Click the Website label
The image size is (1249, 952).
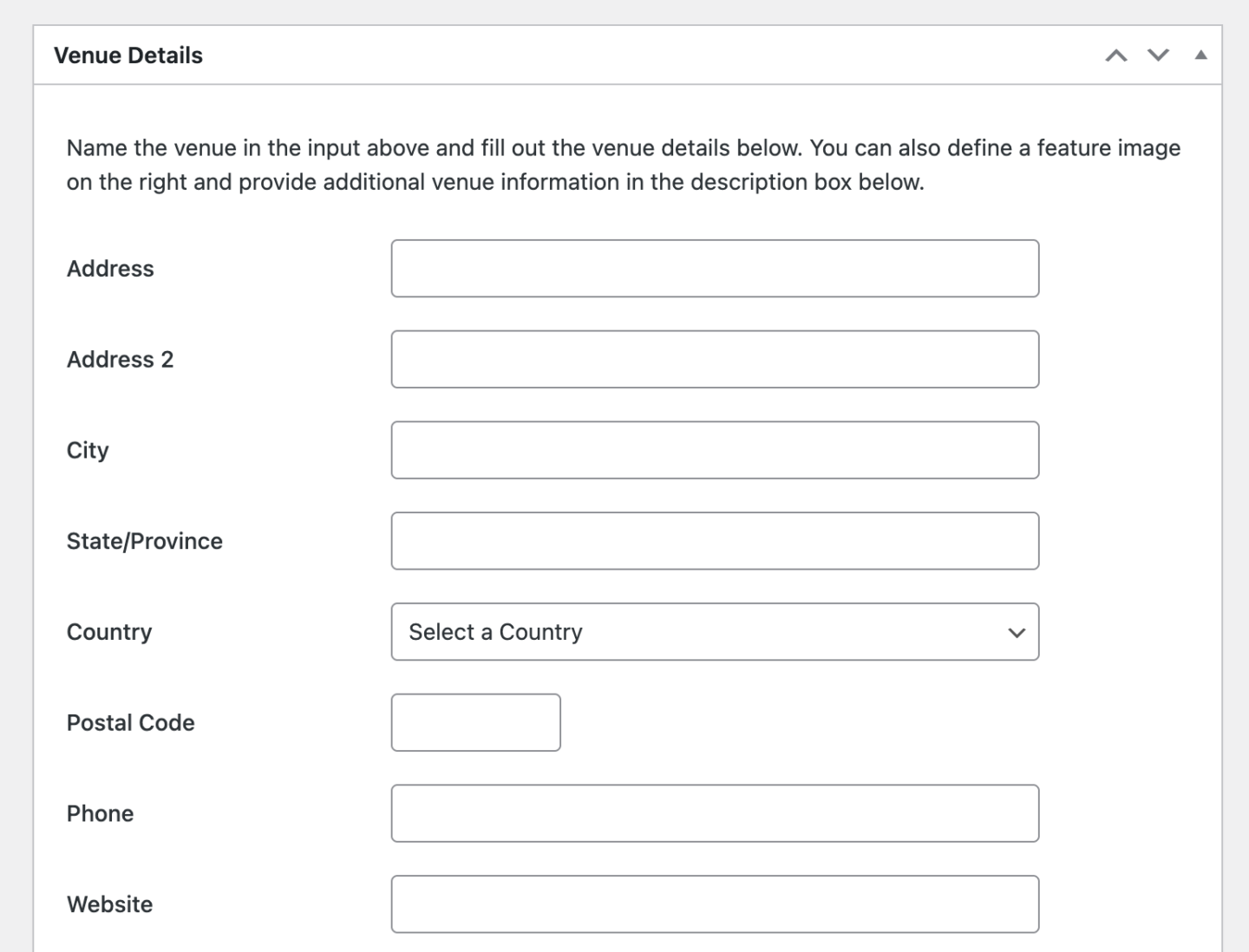coord(110,904)
